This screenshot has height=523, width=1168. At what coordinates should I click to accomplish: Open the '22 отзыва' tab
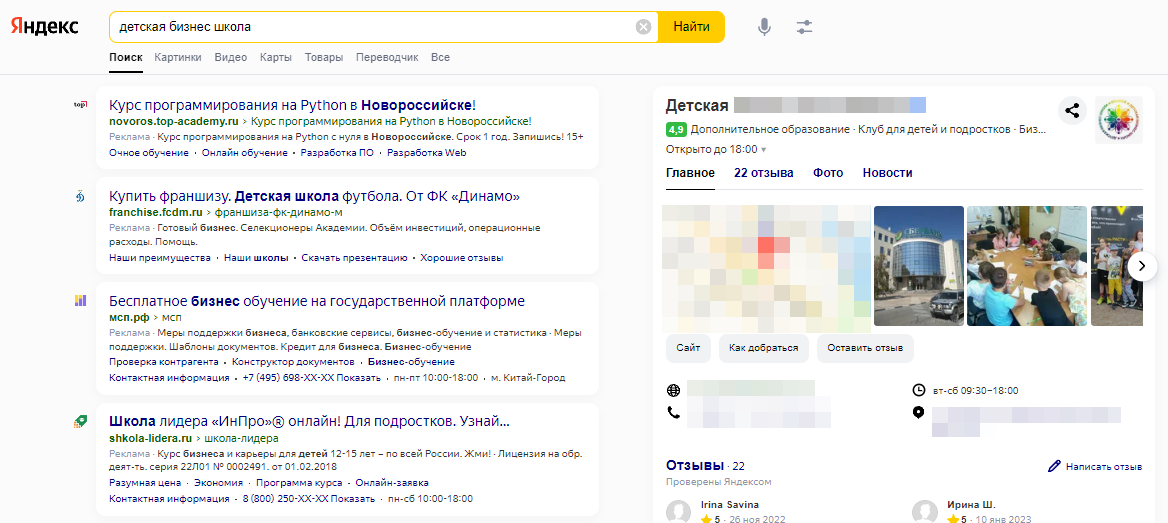point(763,173)
